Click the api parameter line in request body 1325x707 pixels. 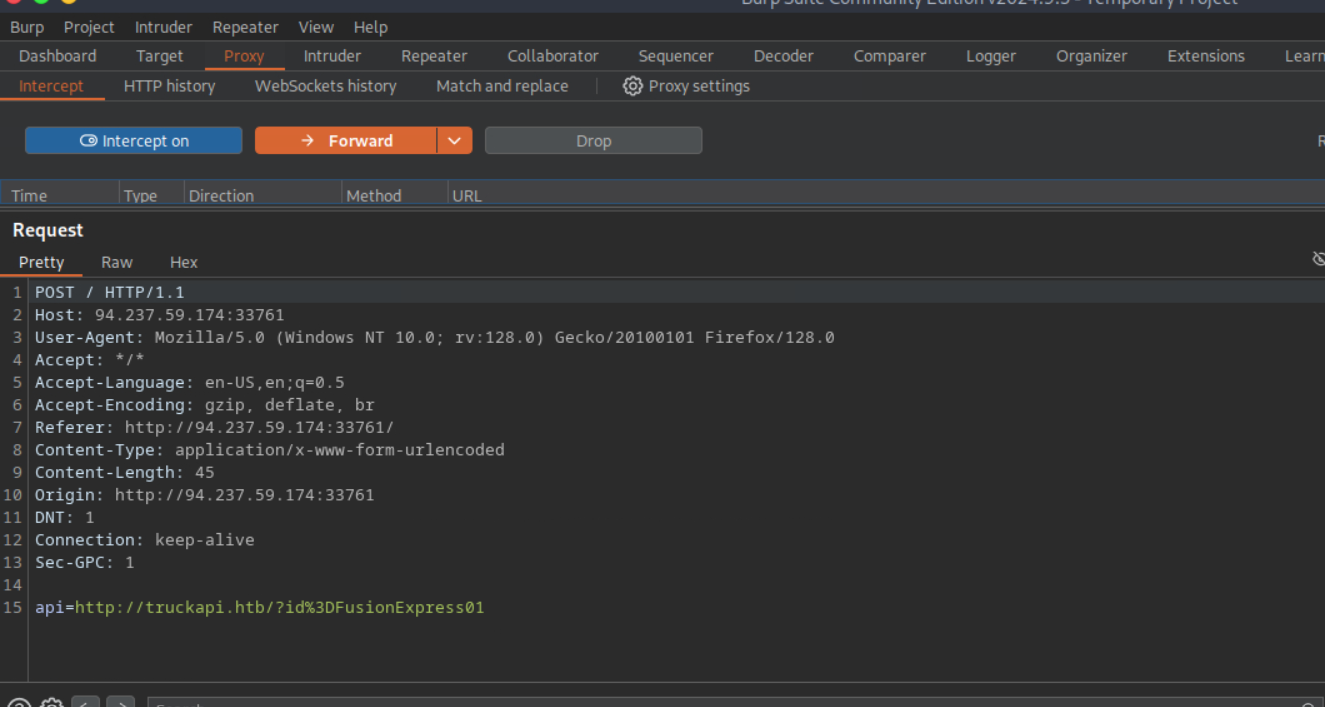(x=259, y=607)
